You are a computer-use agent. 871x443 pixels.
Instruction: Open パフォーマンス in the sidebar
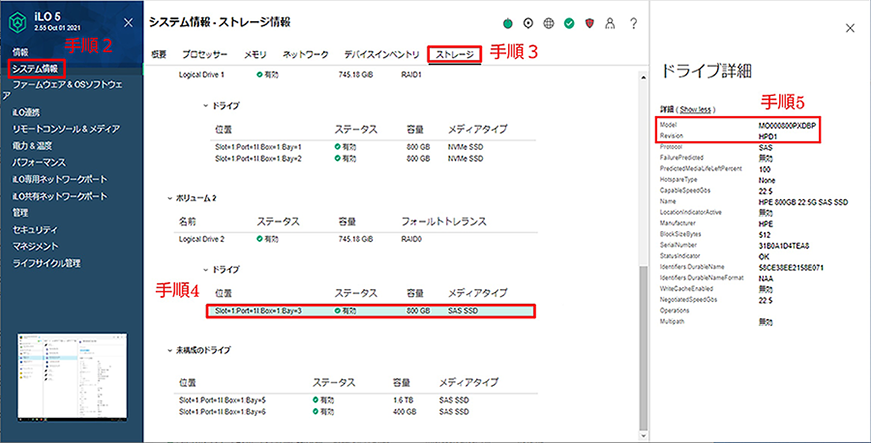pyautogui.click(x=39, y=162)
